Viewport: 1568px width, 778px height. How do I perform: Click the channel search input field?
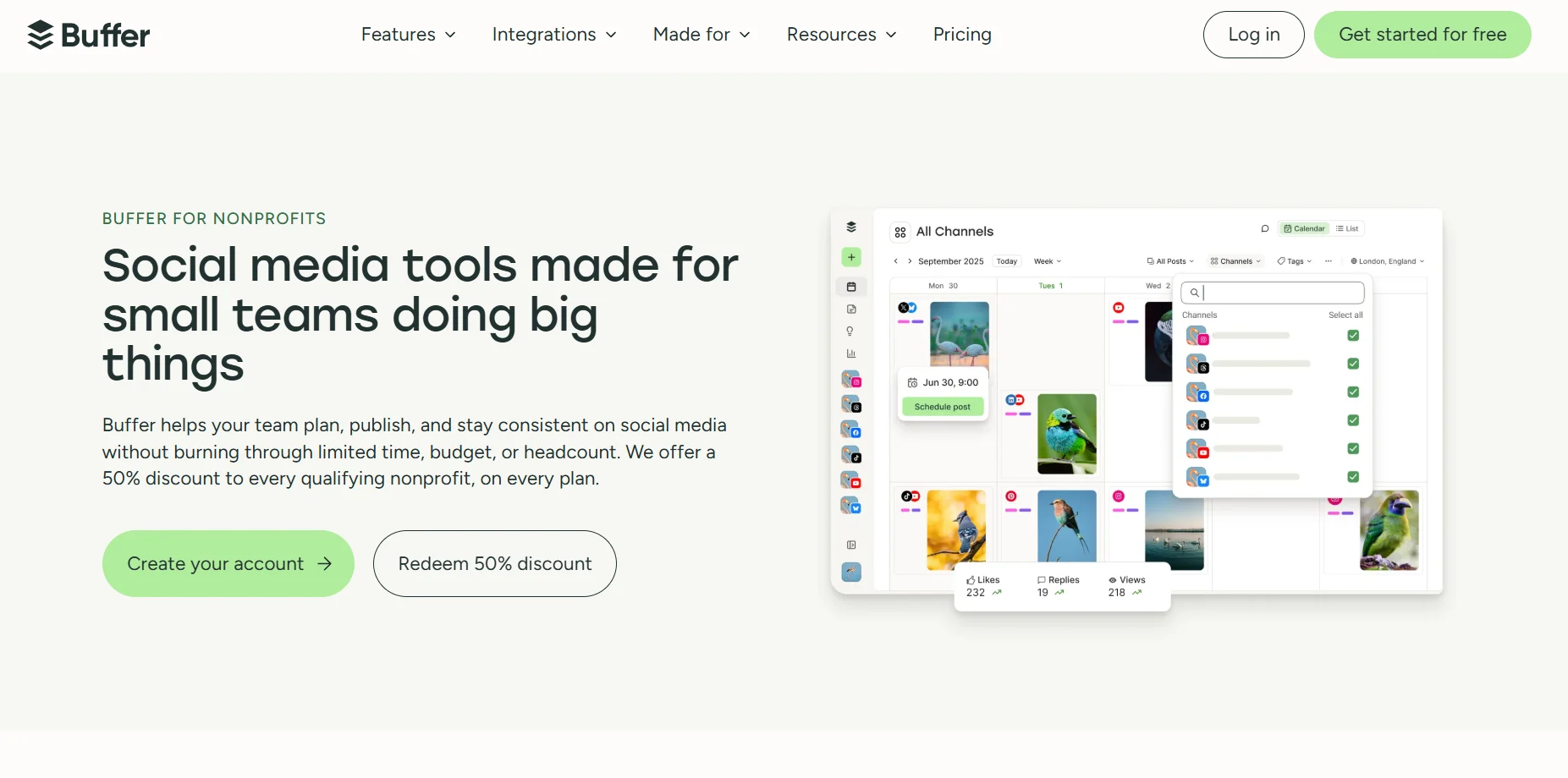click(1273, 293)
